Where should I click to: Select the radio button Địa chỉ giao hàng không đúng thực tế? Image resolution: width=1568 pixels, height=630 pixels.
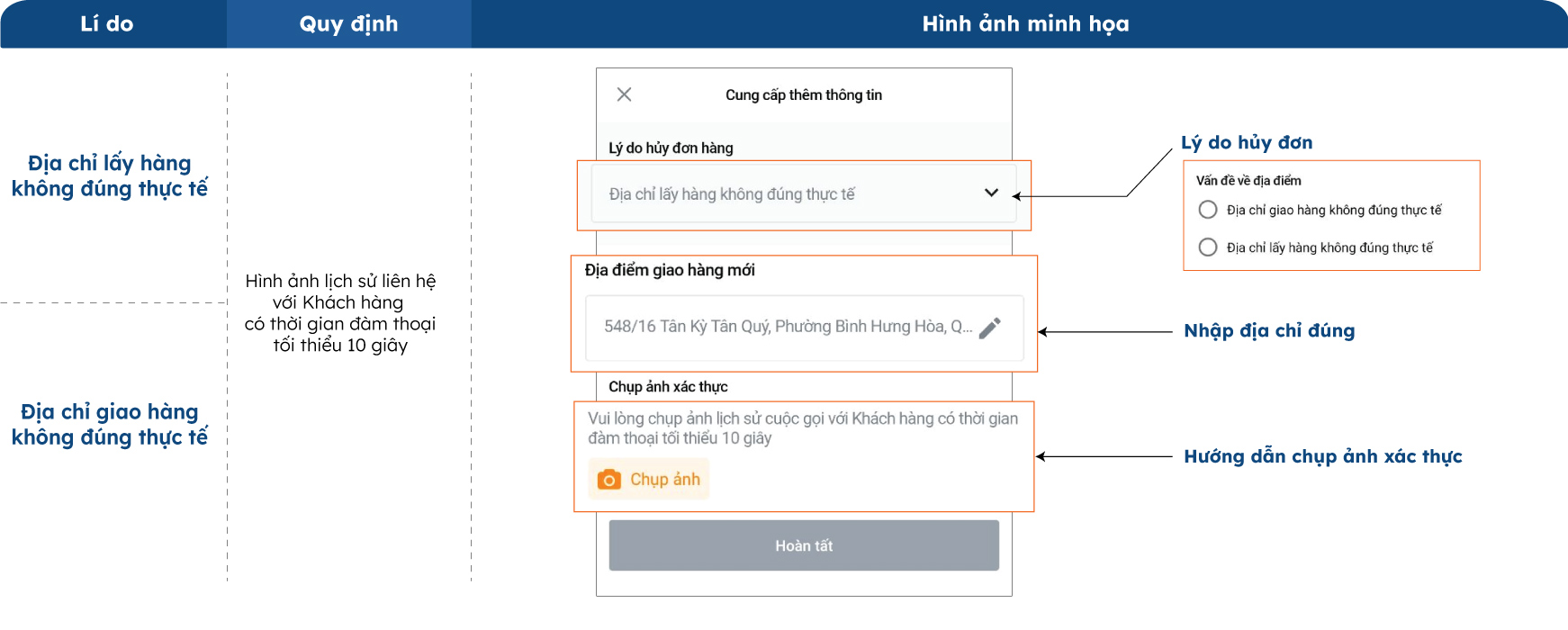(1208, 210)
